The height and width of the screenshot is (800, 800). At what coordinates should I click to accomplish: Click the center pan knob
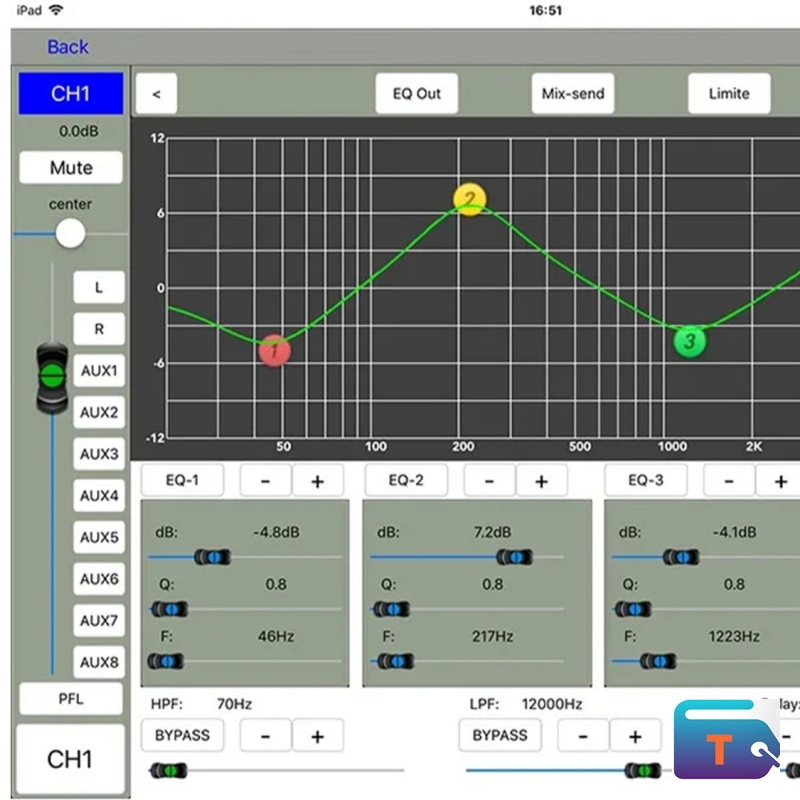70,234
